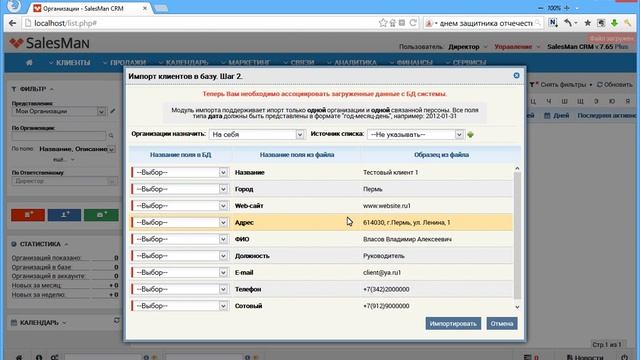Go back with the browser back arrow

coord(12,23)
